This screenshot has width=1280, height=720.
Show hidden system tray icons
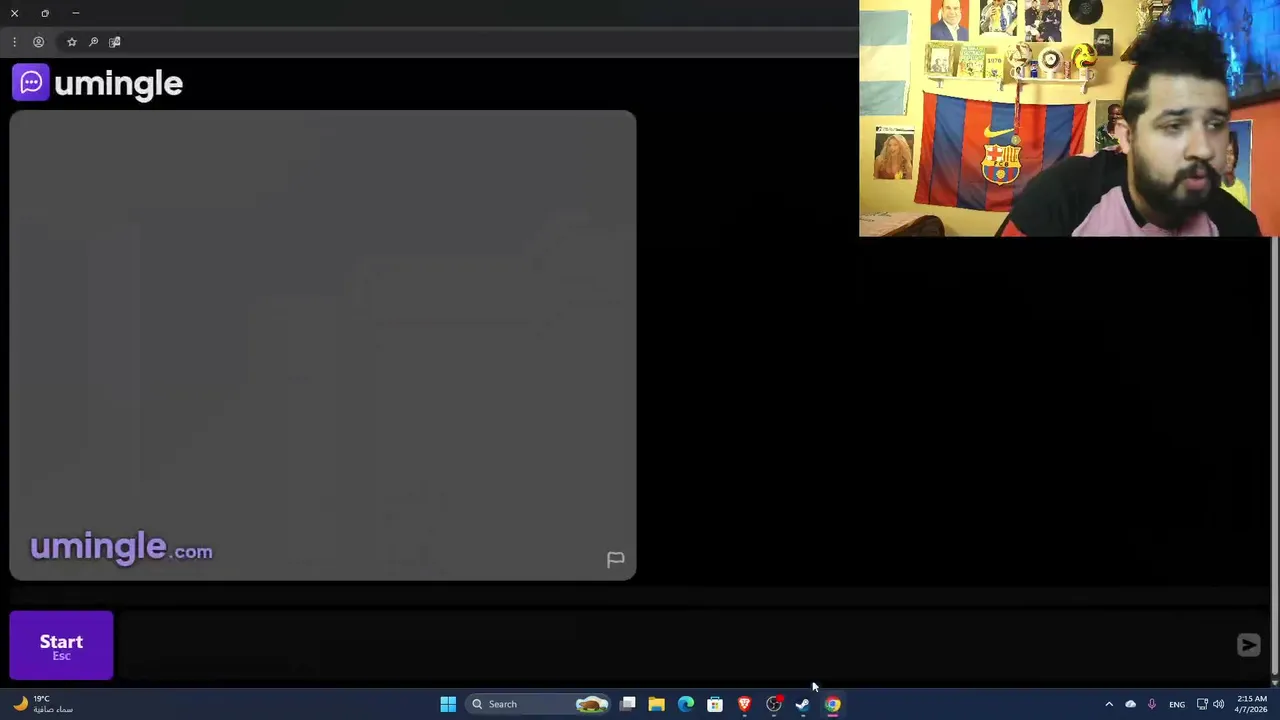[1108, 704]
